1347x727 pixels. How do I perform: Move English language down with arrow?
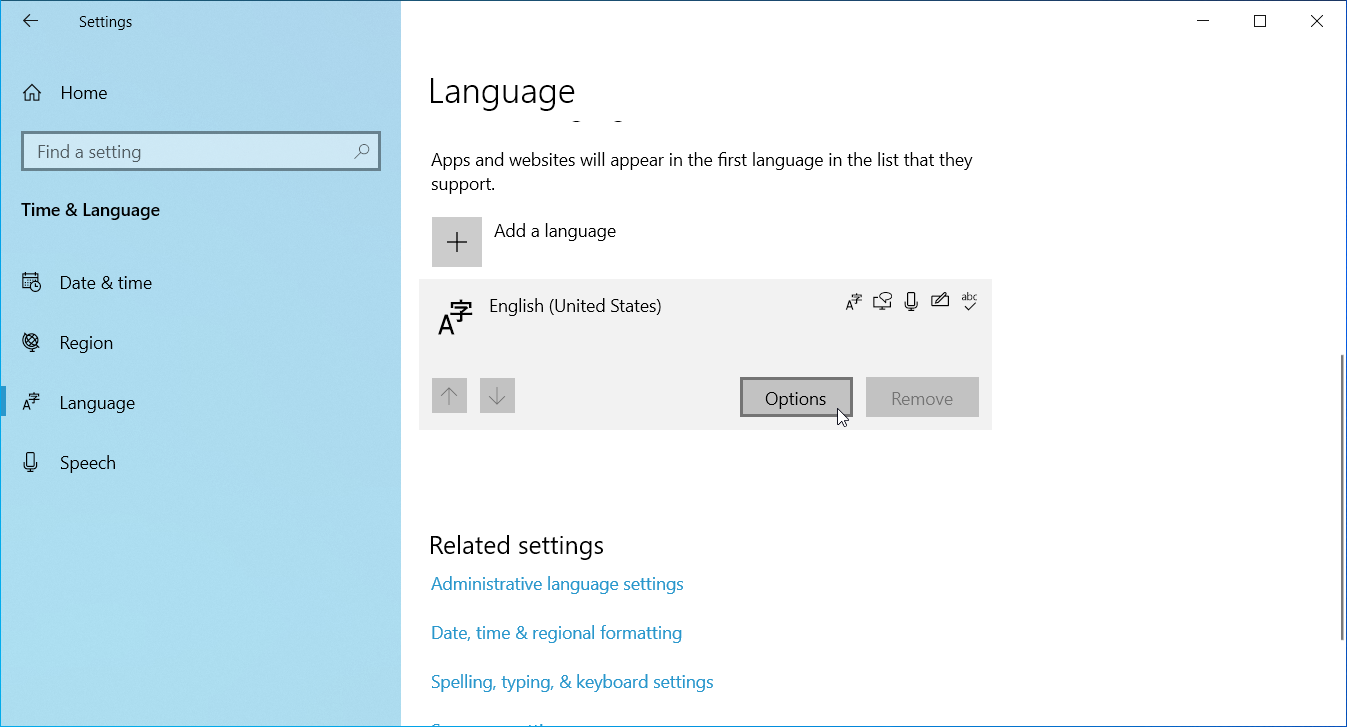tap(497, 397)
